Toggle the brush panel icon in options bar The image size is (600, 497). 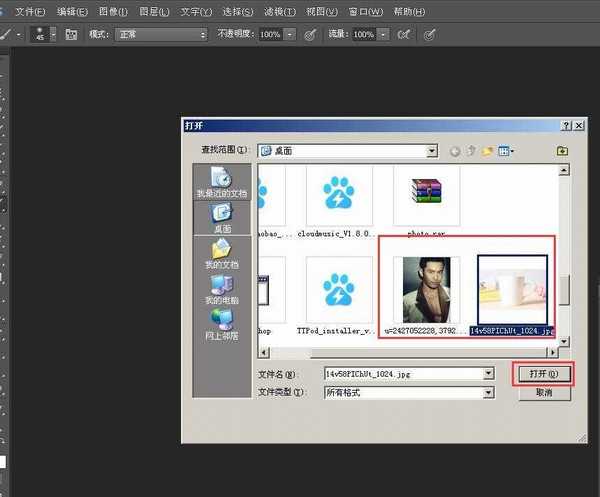click(71, 34)
